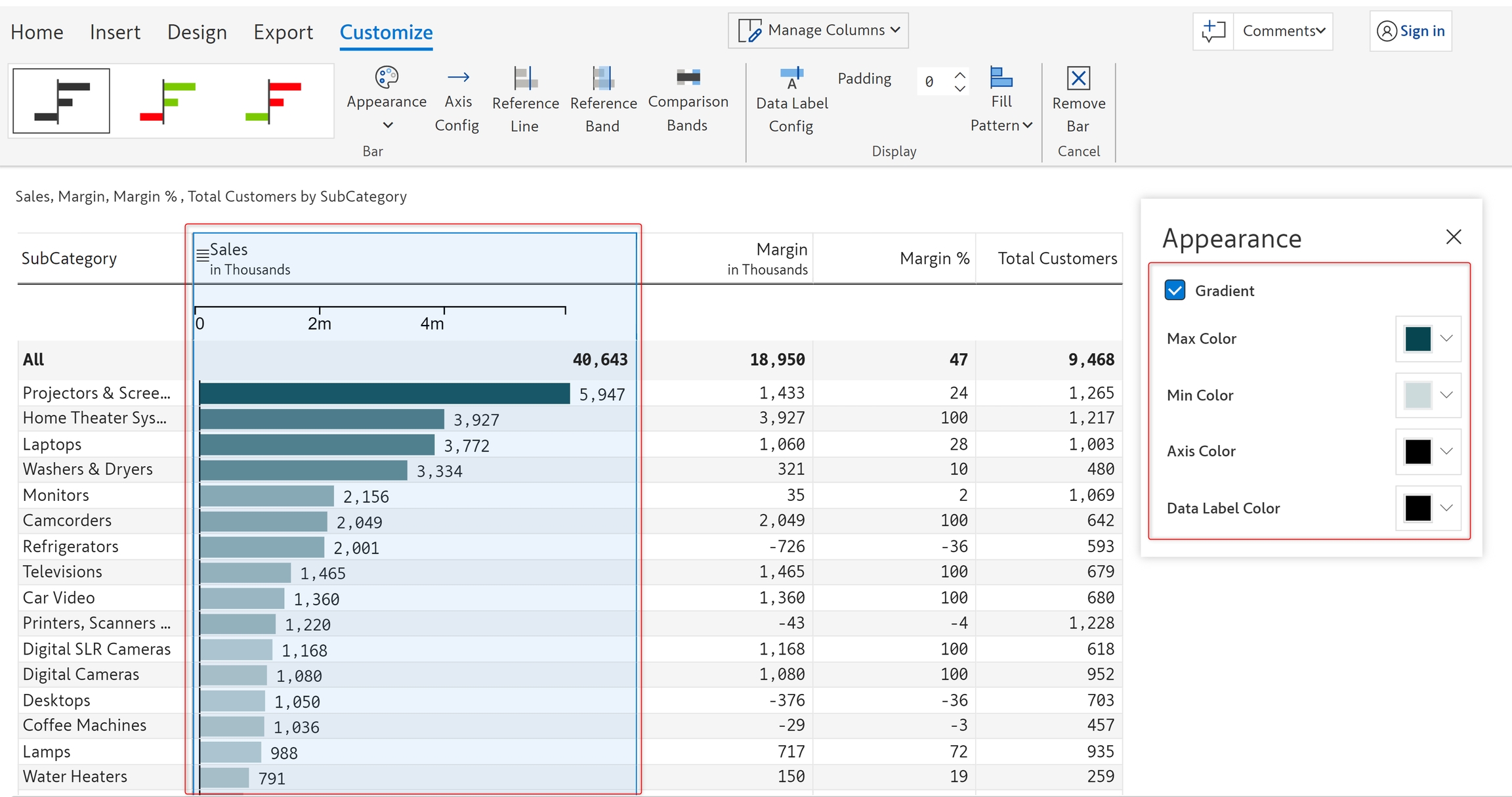Open Comparison Bands option
1512x797 pixels.
(688, 77)
